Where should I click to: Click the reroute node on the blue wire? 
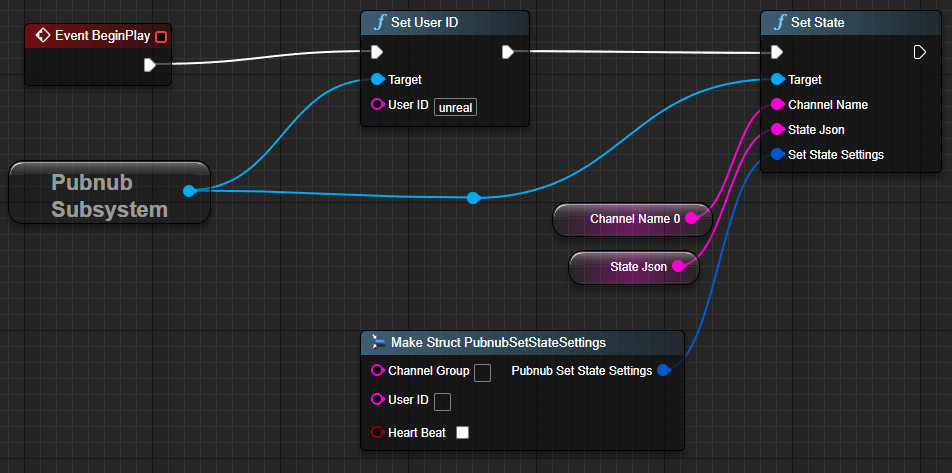click(x=473, y=198)
